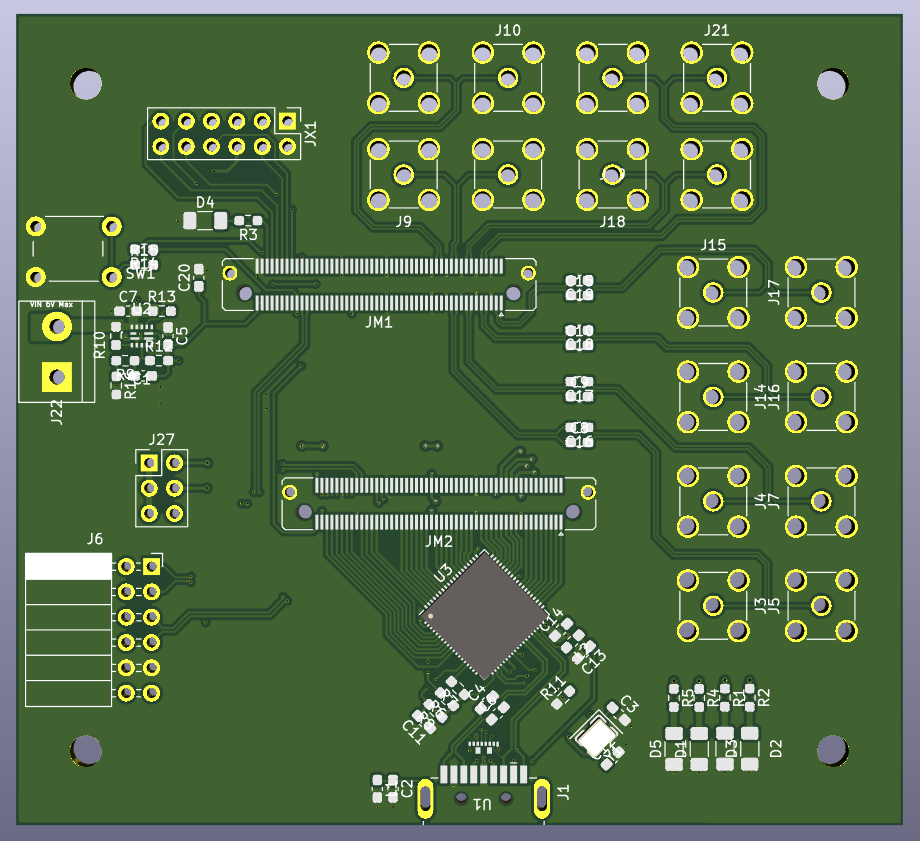Select the JM2 mezzanine connector

[439, 503]
